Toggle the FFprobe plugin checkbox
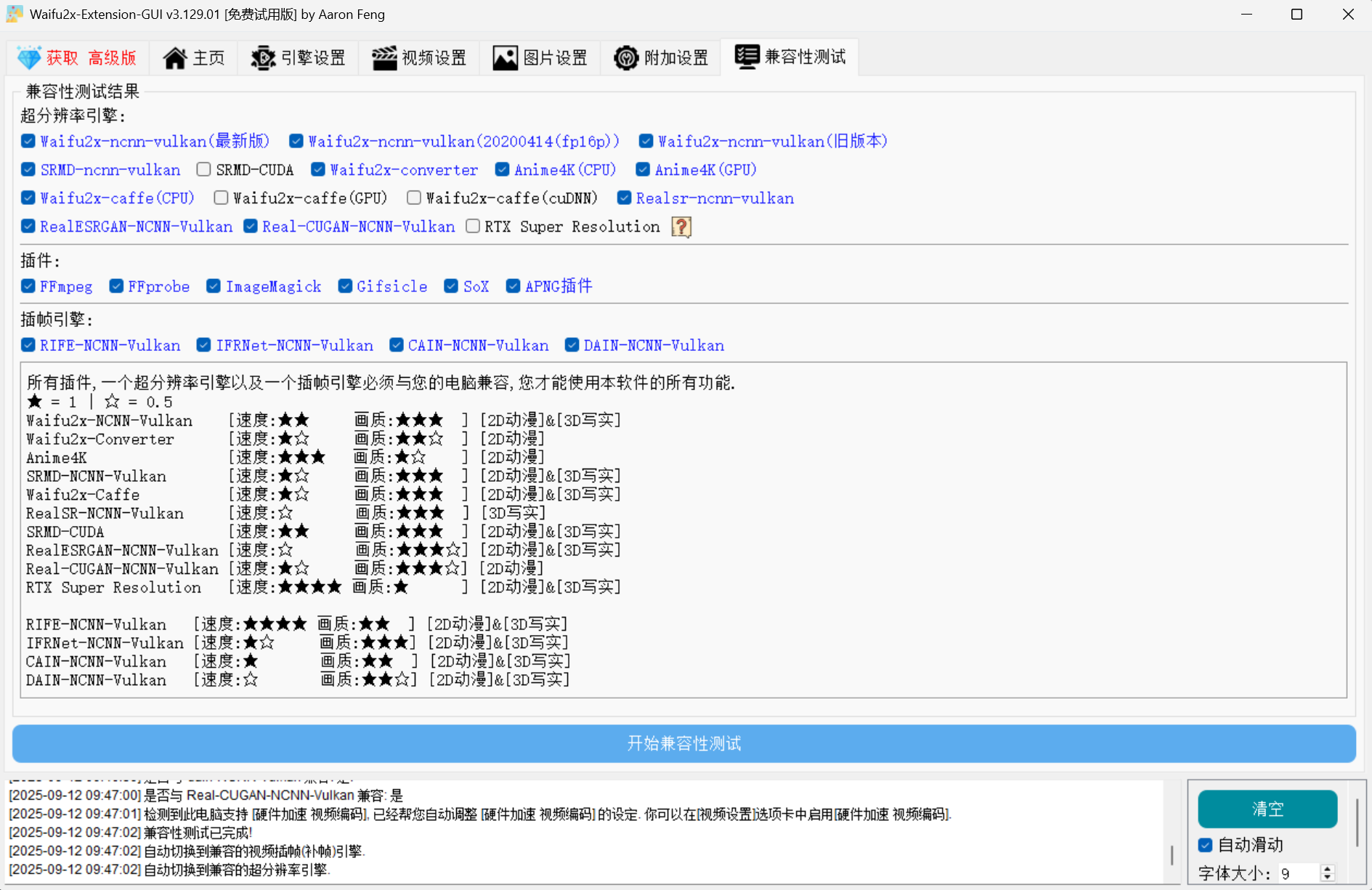The width and height of the screenshot is (1372, 890). pos(116,286)
